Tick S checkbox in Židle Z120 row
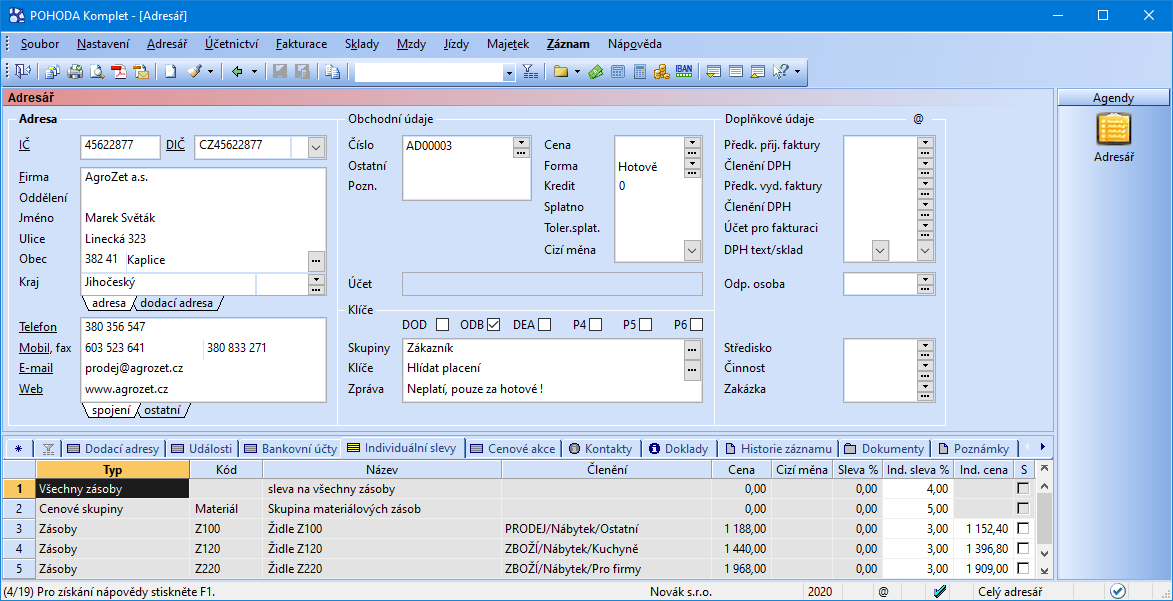This screenshot has height=601, width=1173. pos(1023,548)
